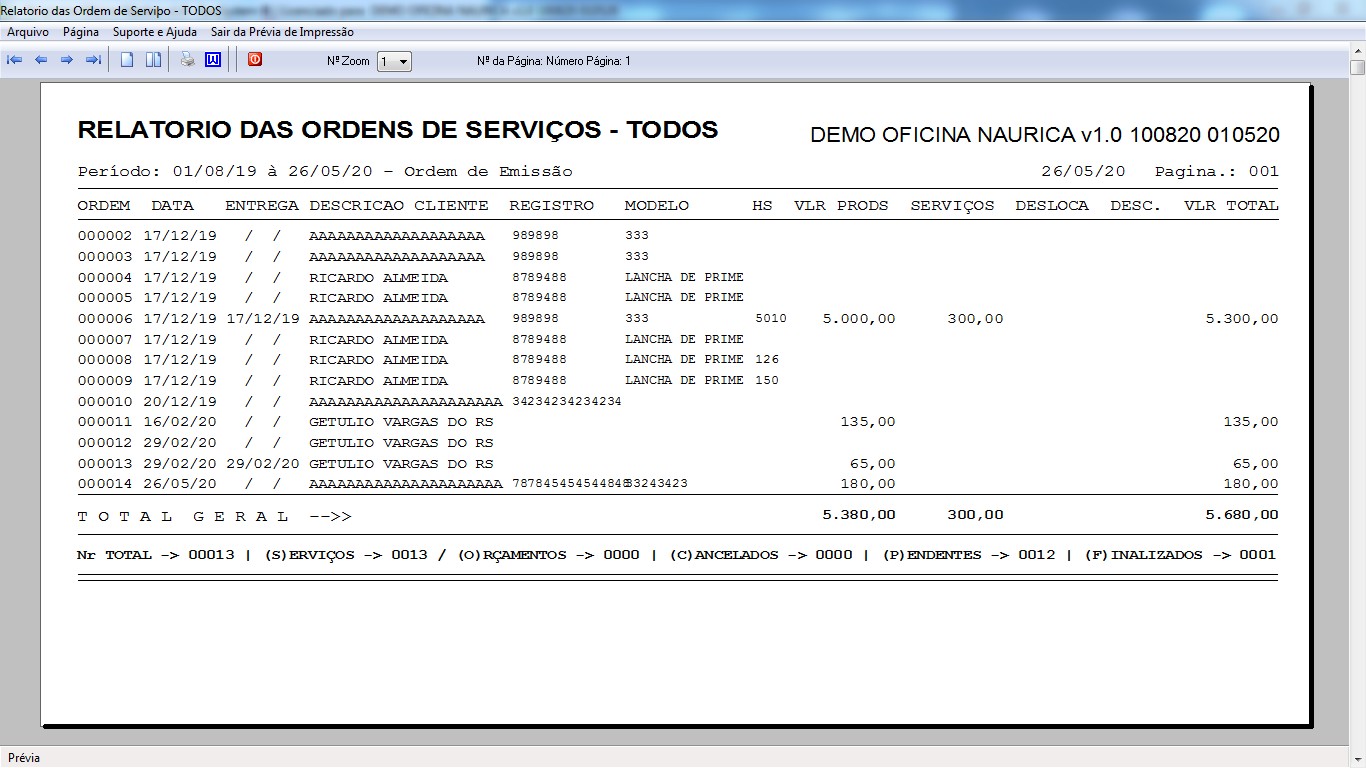
Task: Click Sair da Prévia de Impressão
Action: click(282, 32)
